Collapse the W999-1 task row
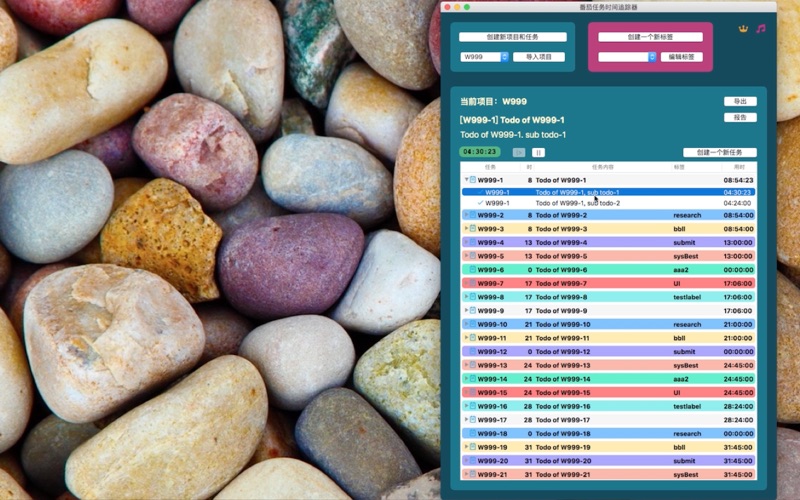 [x=465, y=180]
